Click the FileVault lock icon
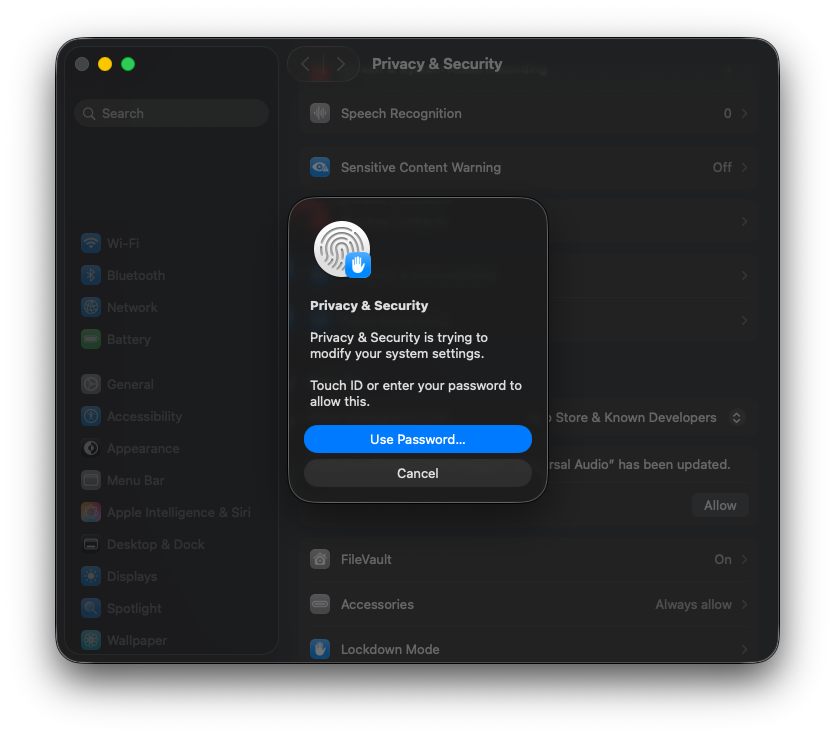Viewport: 835px width, 737px height. [x=320, y=559]
